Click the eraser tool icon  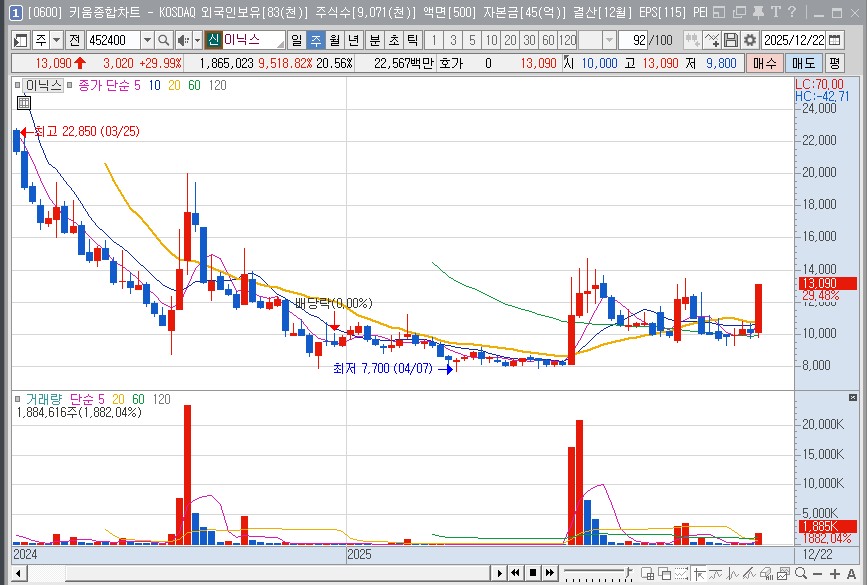766,573
